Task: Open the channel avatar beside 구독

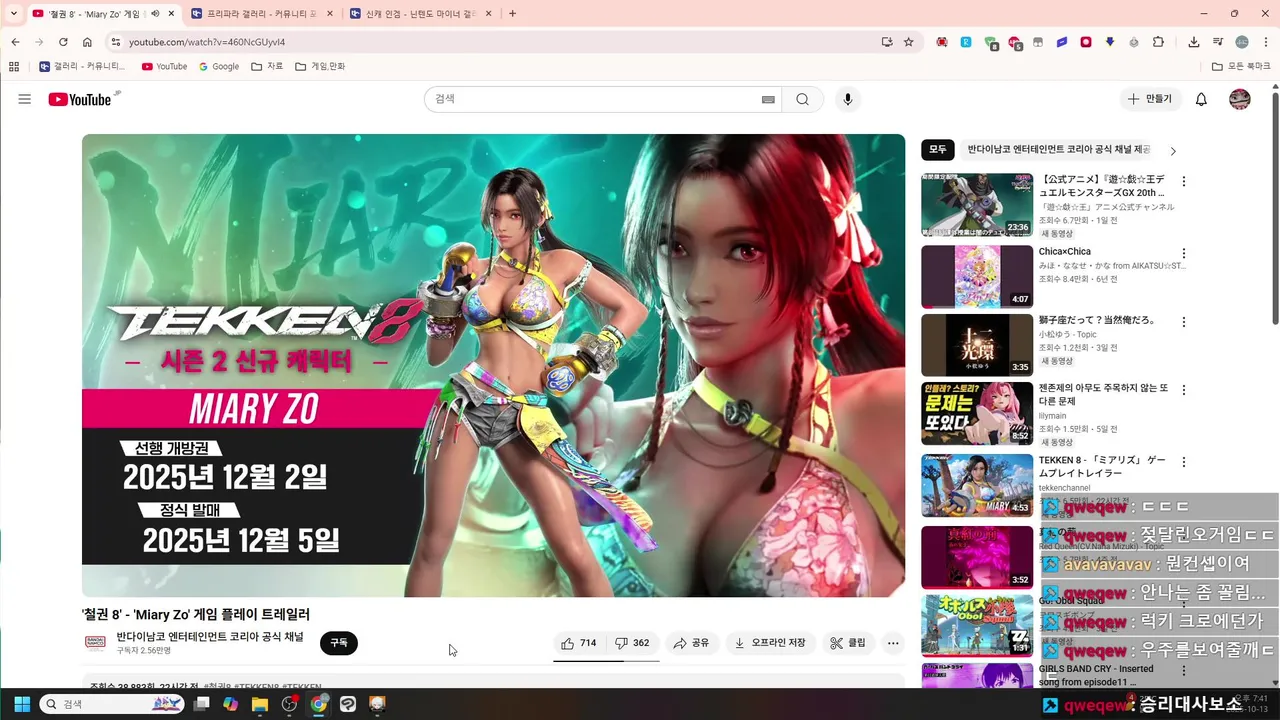Action: pos(95,643)
